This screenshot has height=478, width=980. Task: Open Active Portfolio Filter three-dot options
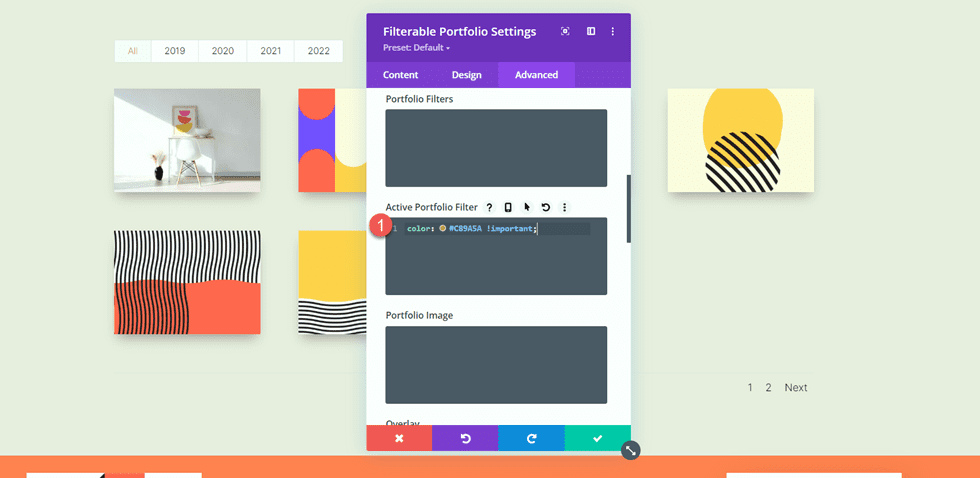pyautogui.click(x=564, y=207)
